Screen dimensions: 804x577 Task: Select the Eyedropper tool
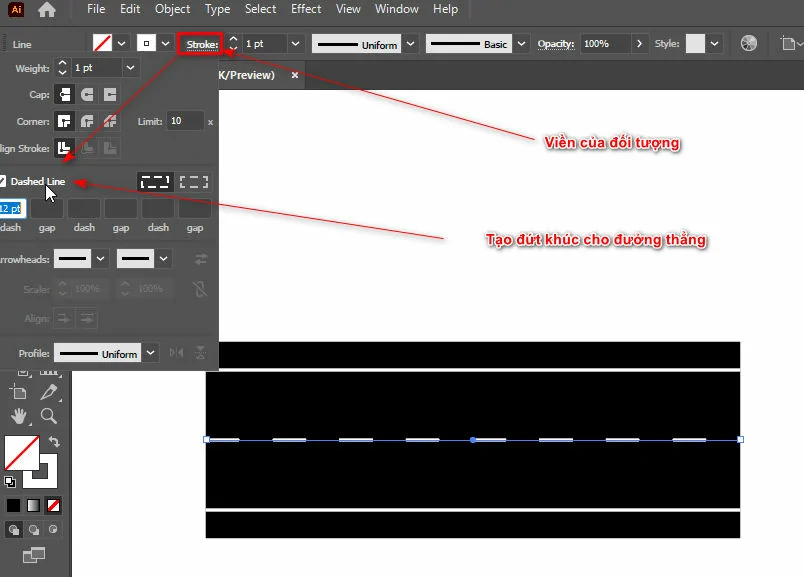click(48, 392)
